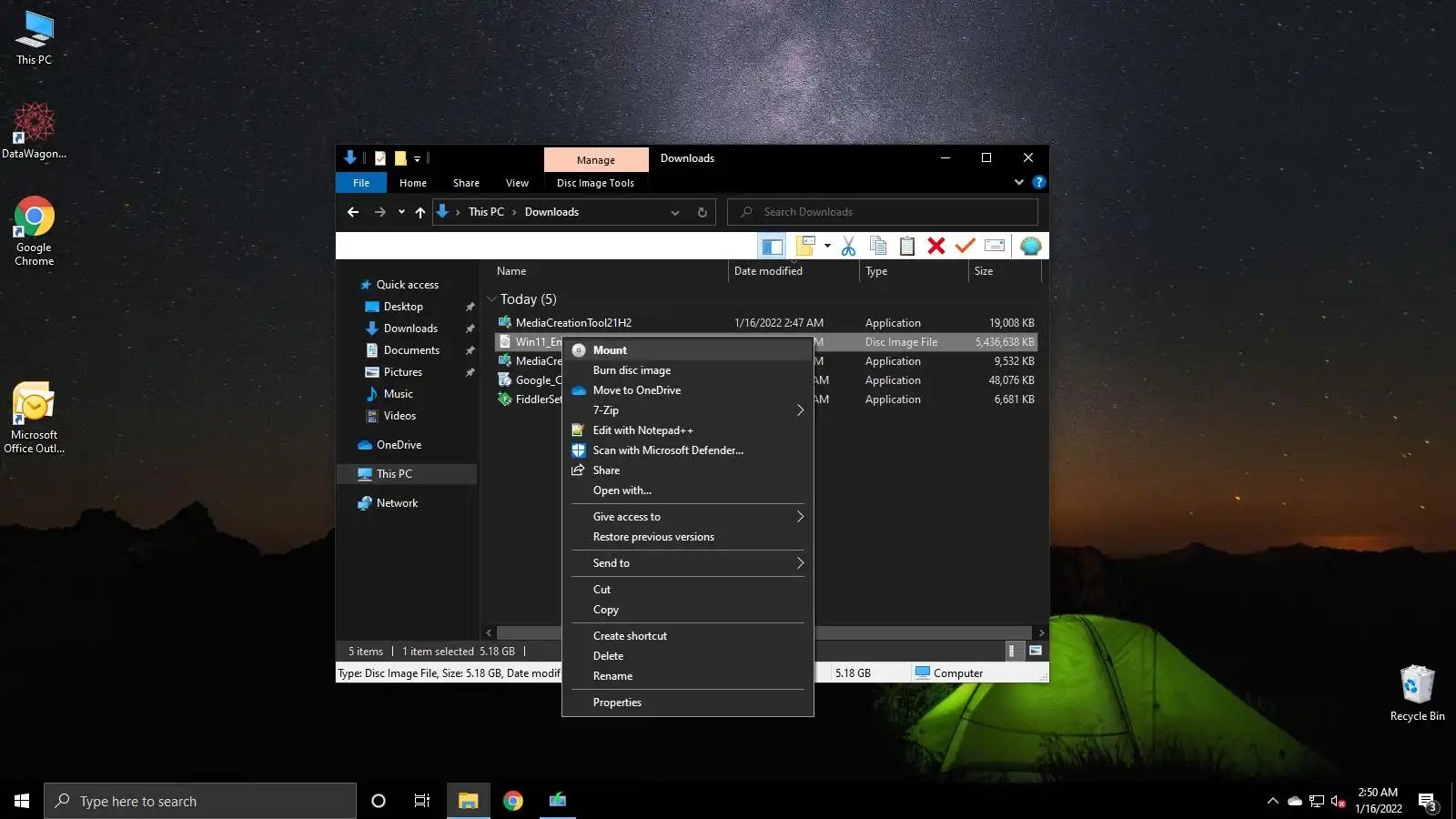Switch to the Share ribbon tab
Image resolution: width=1456 pixels, height=819 pixels.
[466, 183]
